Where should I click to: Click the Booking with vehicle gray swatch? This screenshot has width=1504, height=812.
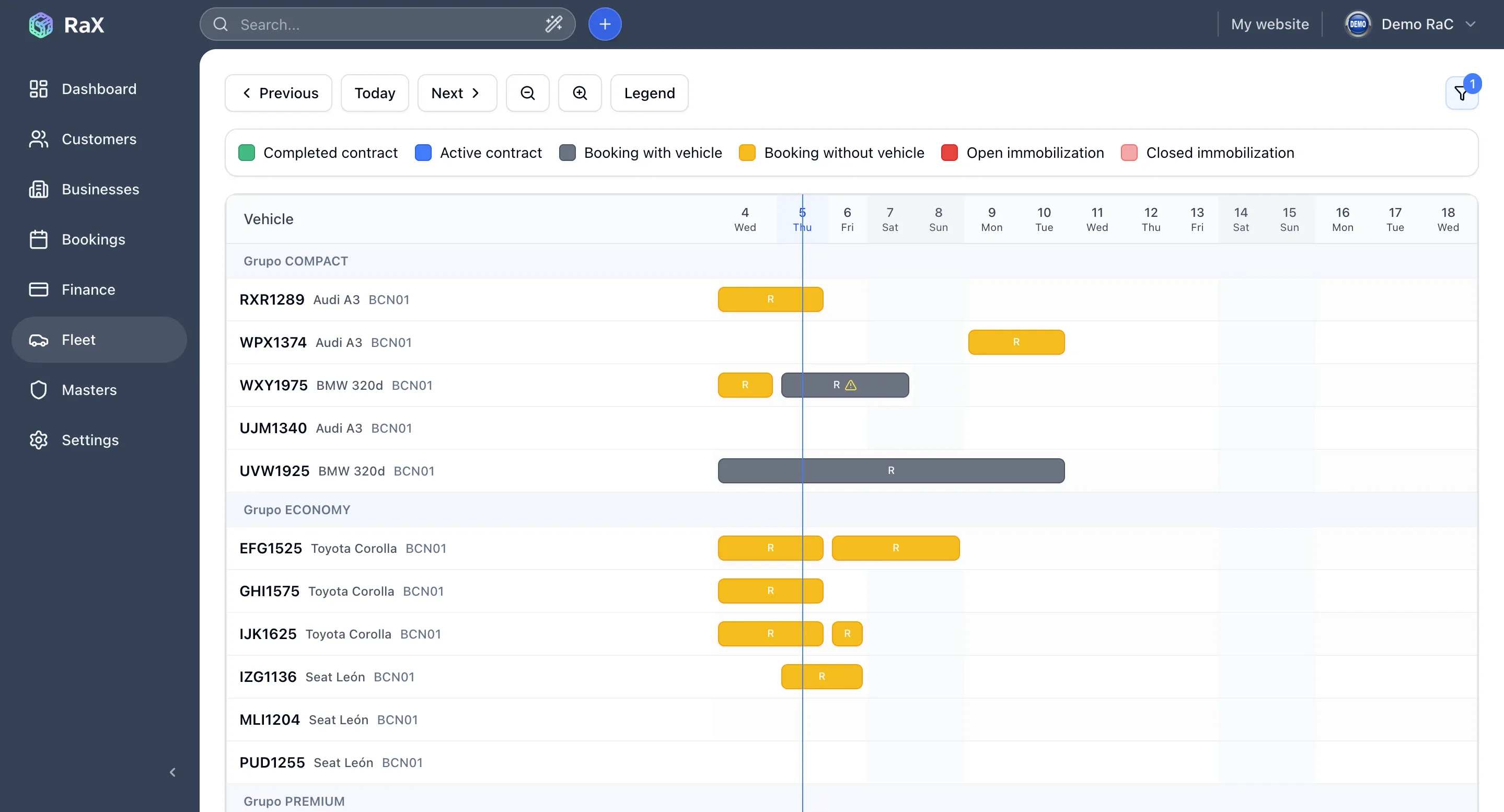coord(568,153)
